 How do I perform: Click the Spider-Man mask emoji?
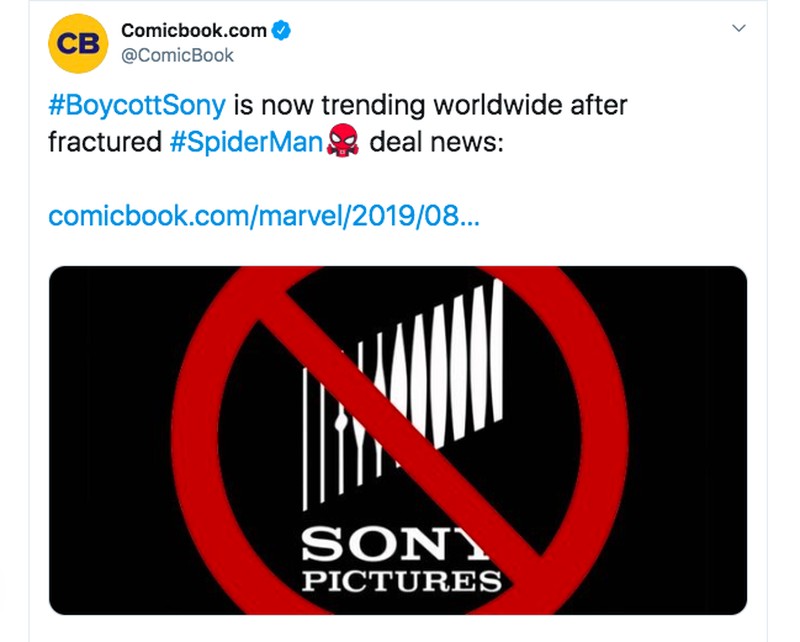click(342, 143)
